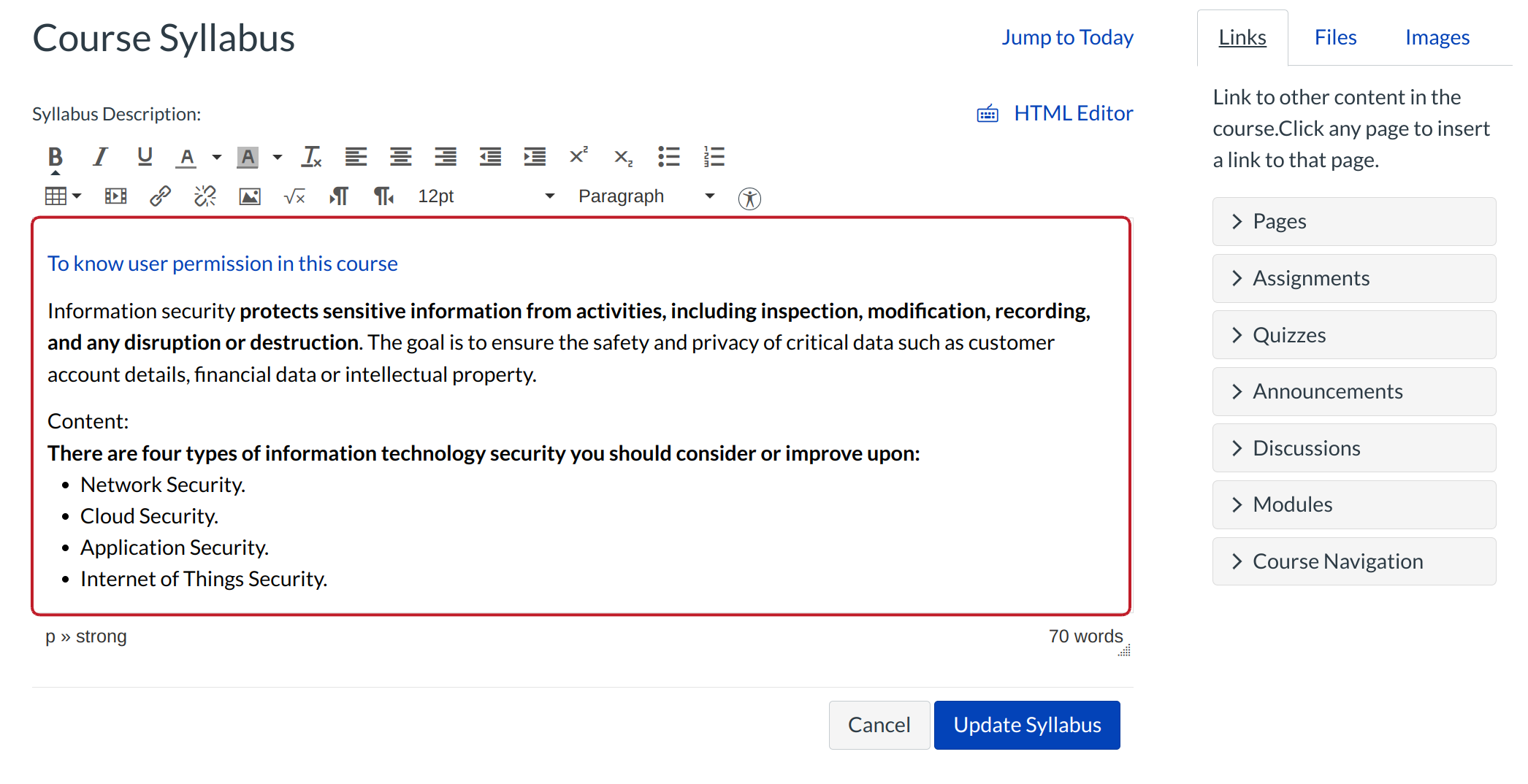Screen dimensions: 1528x784
Task: Click the embed image icon
Action: [x=250, y=196]
